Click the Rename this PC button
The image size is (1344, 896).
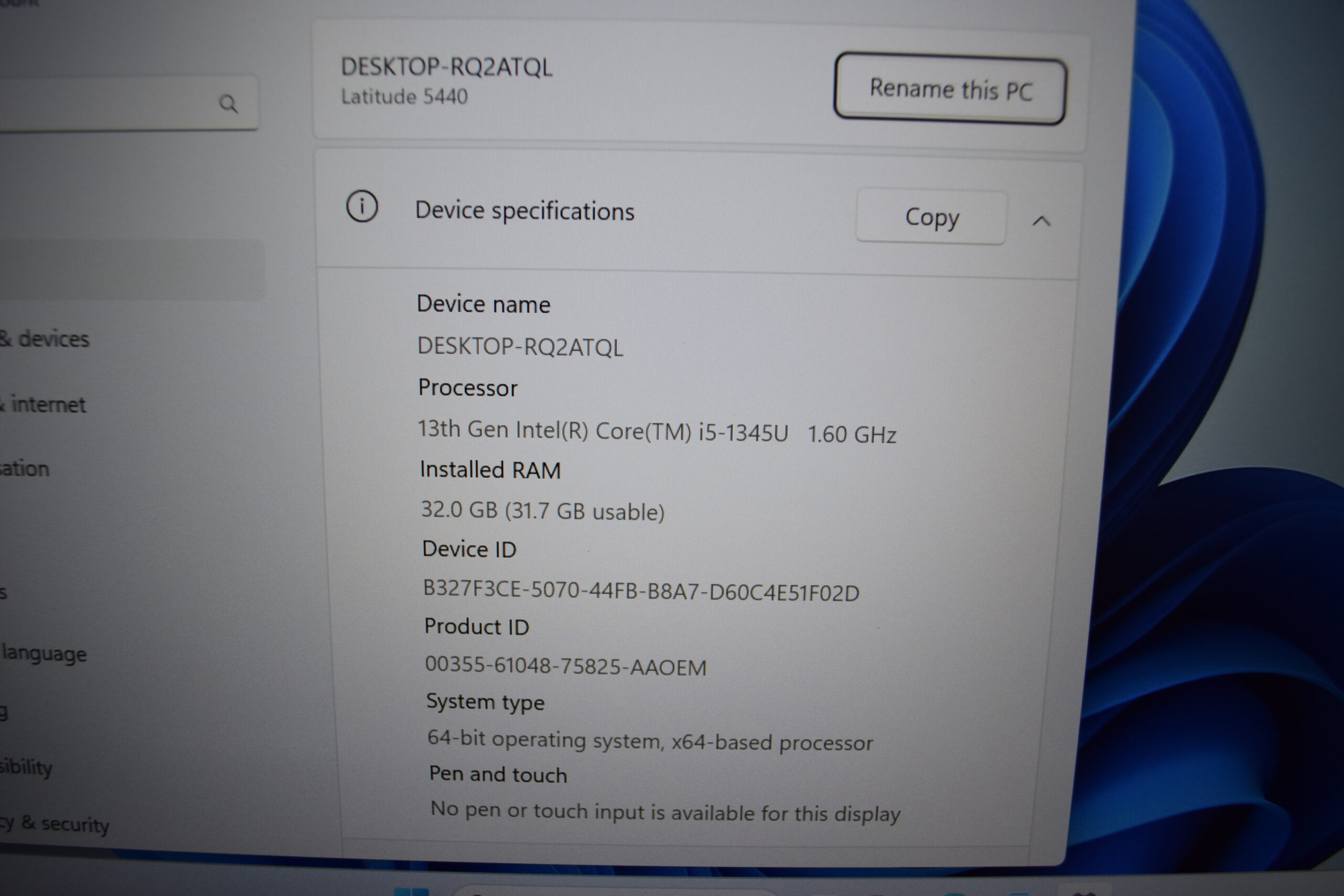[950, 89]
